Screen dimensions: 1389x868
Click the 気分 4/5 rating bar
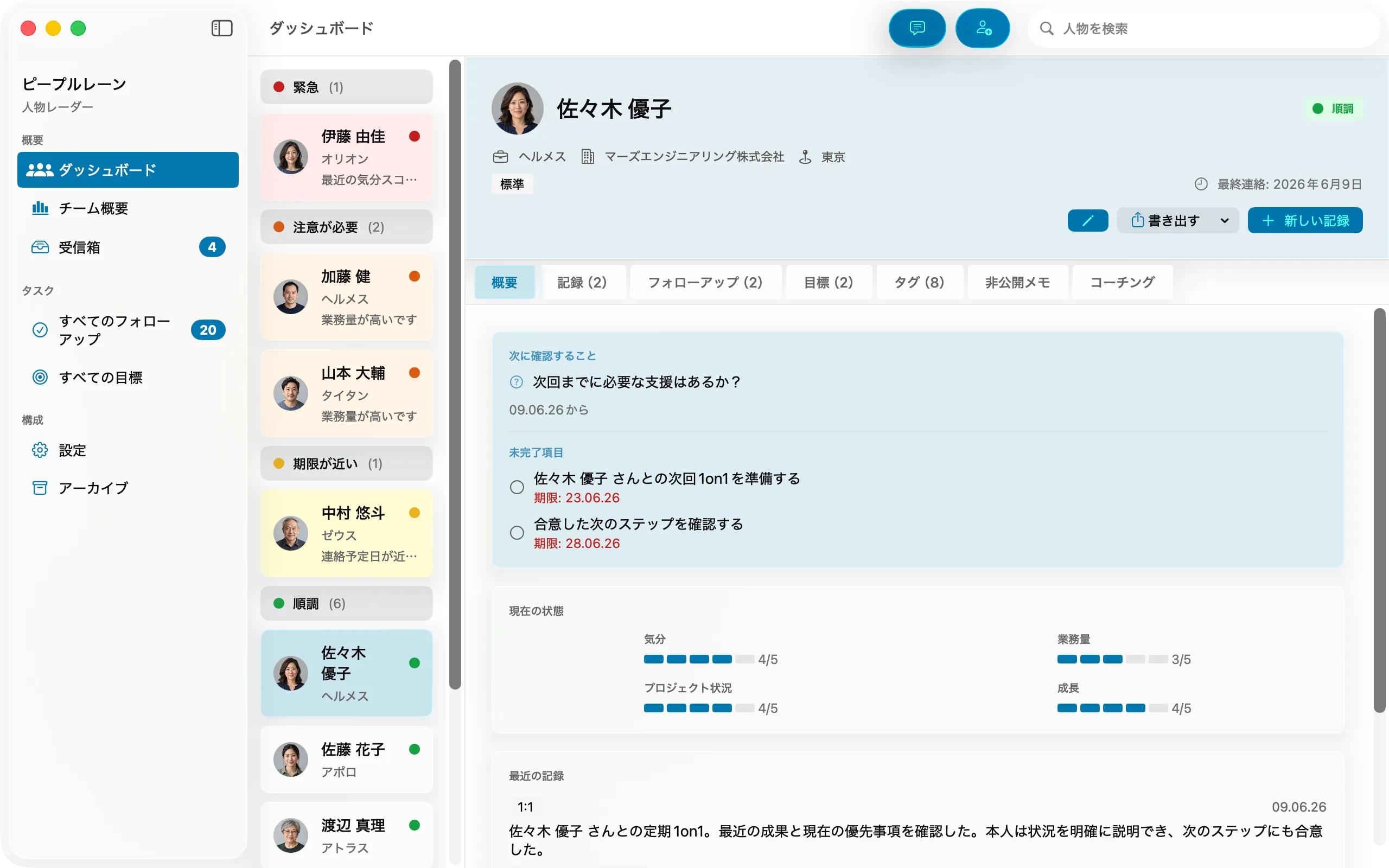coord(698,659)
